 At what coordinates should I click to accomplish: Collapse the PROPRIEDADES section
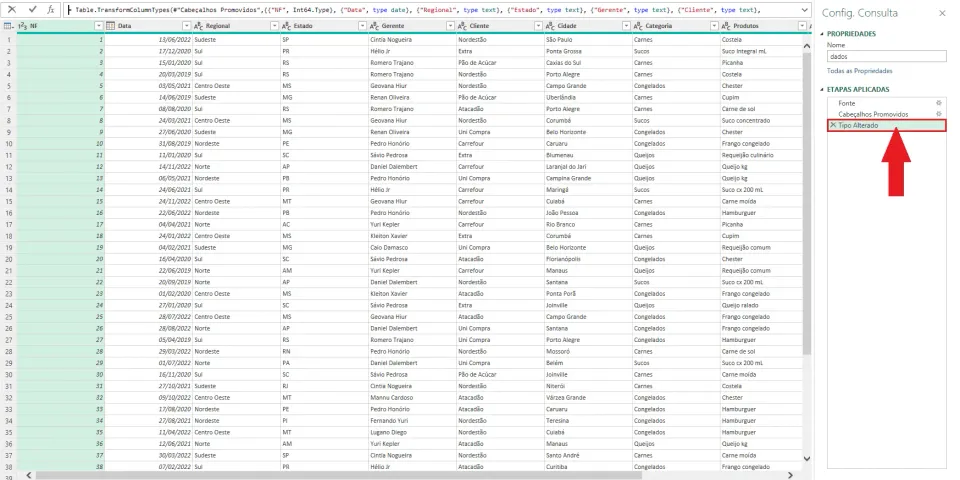[x=822, y=34]
